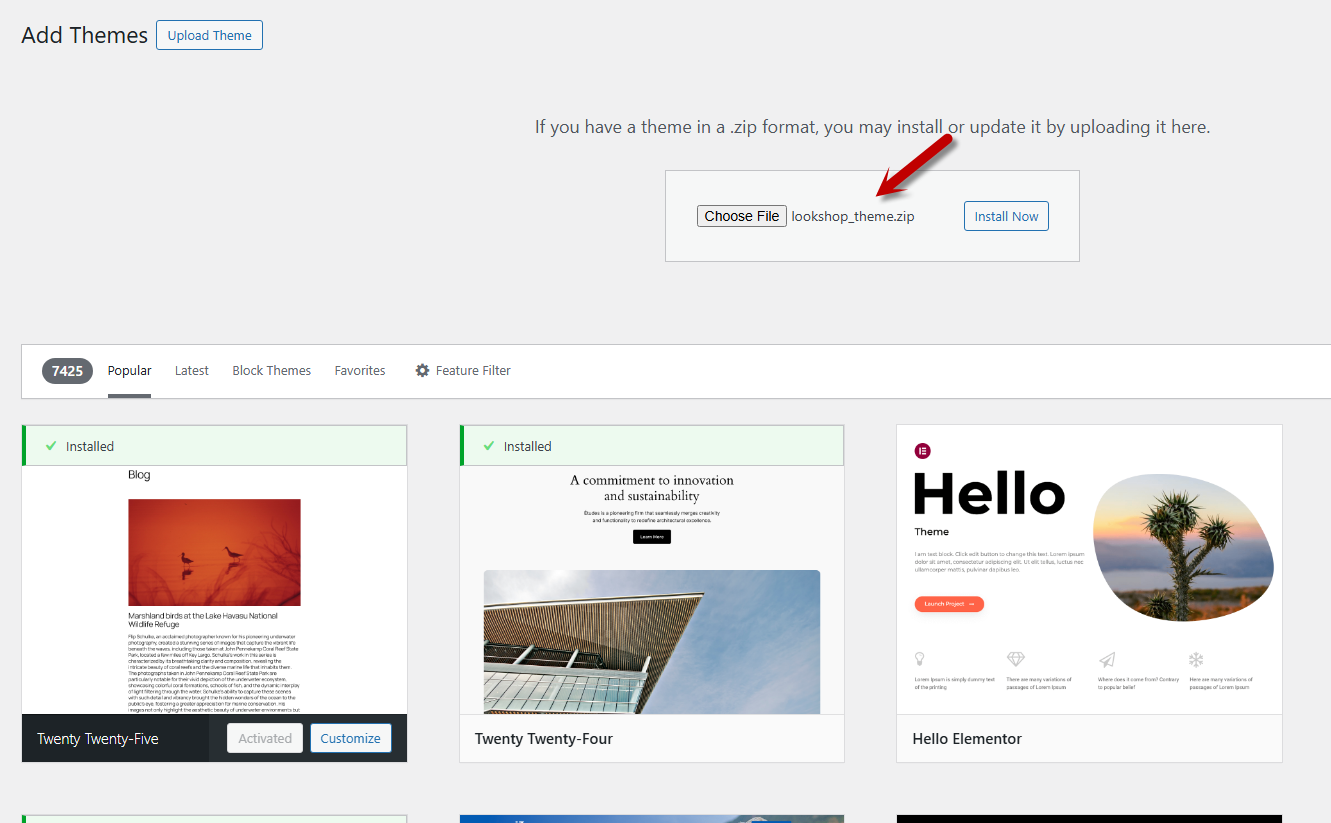Click the Activated button for Twenty Twenty-Five
This screenshot has height=823, width=1331.
click(265, 739)
